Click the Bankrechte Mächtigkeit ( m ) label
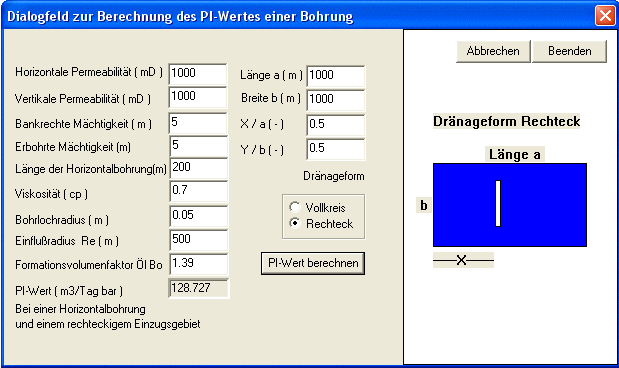 [83, 124]
